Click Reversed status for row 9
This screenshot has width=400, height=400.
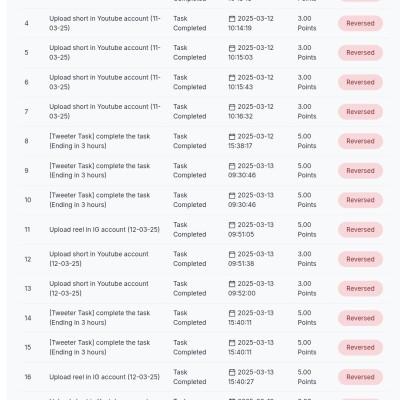click(x=360, y=171)
